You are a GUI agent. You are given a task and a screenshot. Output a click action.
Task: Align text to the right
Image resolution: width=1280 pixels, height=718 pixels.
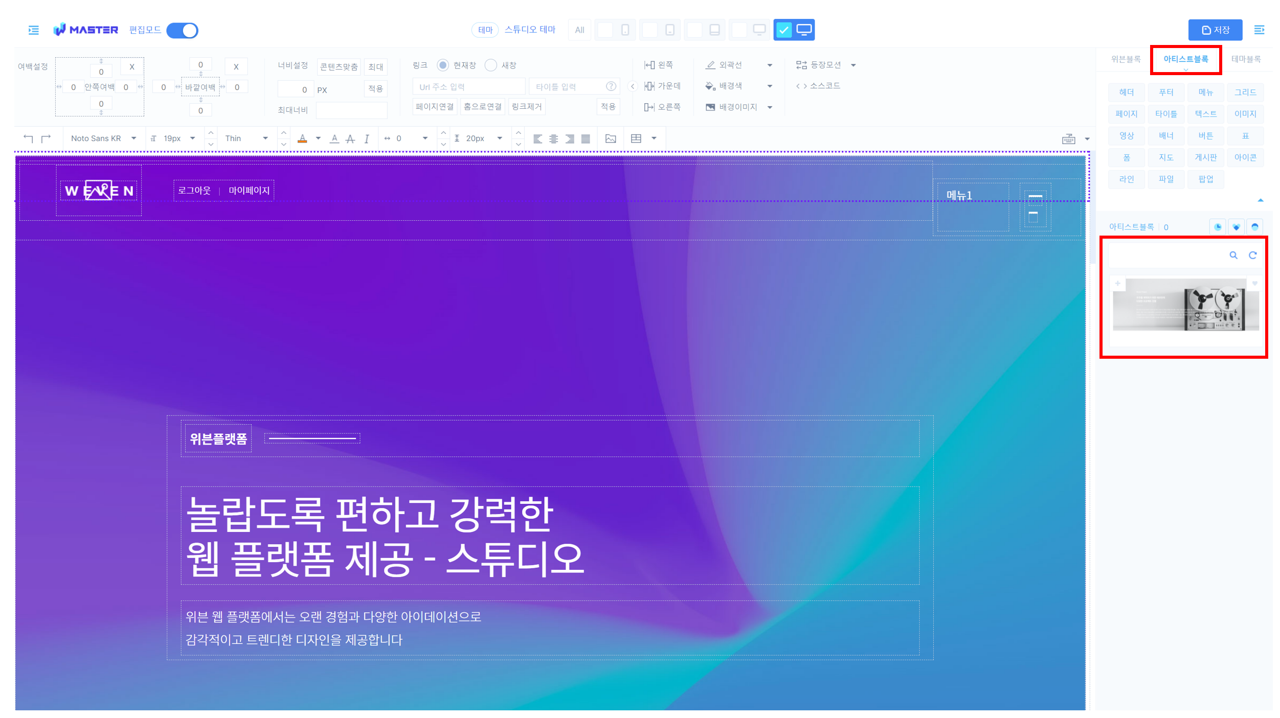570,139
